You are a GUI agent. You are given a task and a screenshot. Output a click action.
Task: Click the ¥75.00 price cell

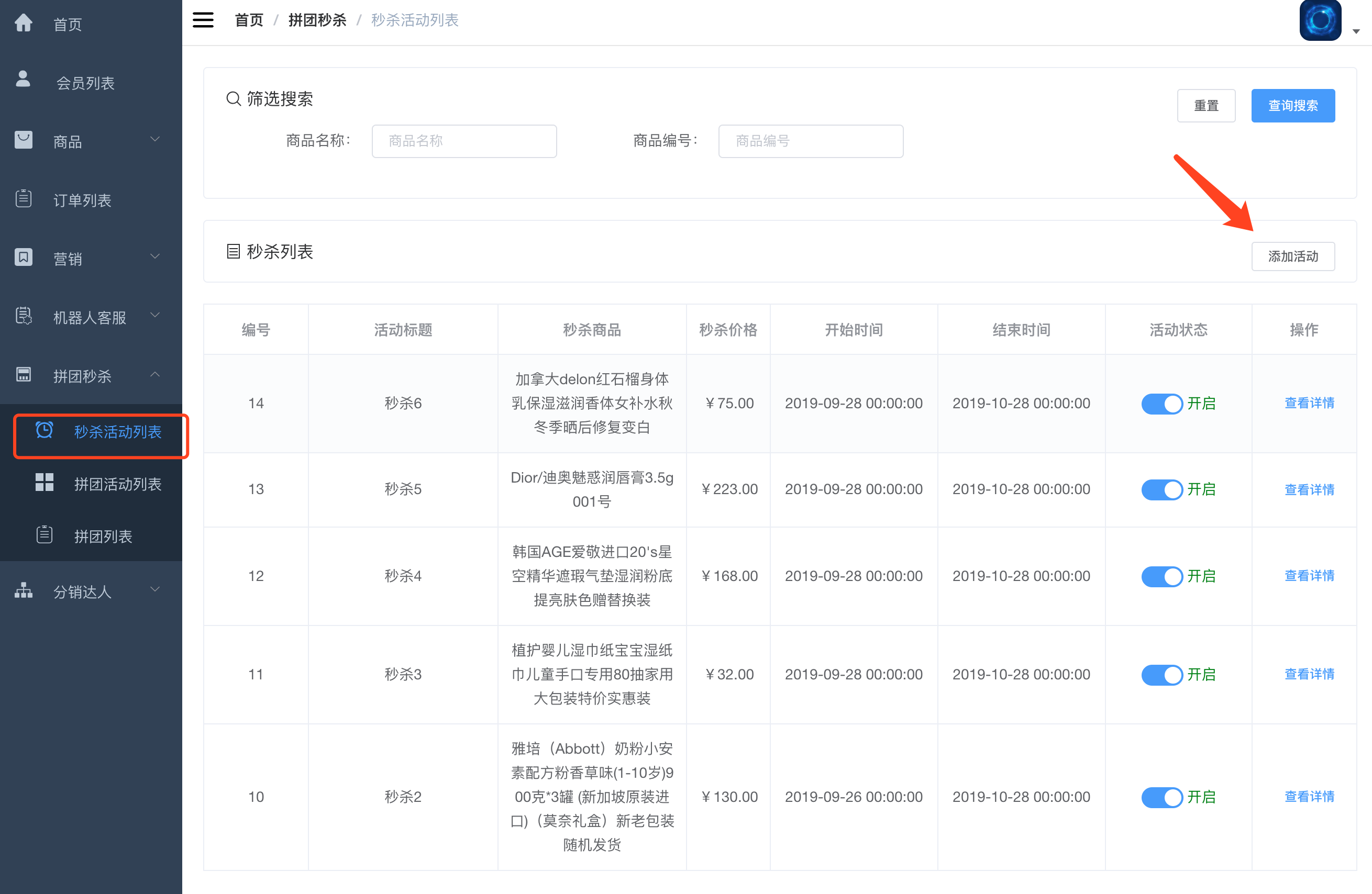click(728, 404)
